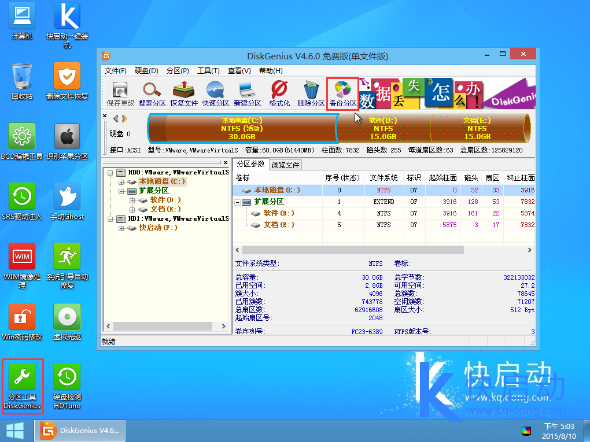The height and width of the screenshot is (442, 590).
Task: Open the 删除文件恢复 shield desktop icon
Action: coord(67,82)
